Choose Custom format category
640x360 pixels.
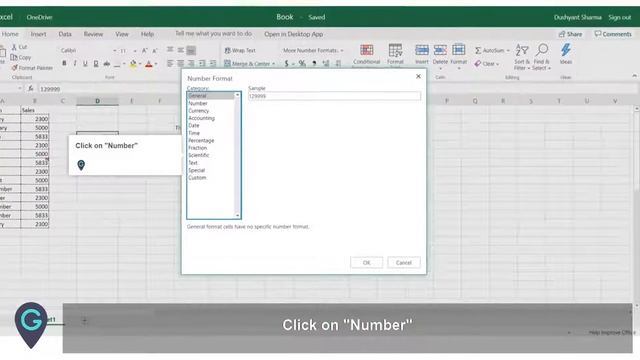[197, 178]
